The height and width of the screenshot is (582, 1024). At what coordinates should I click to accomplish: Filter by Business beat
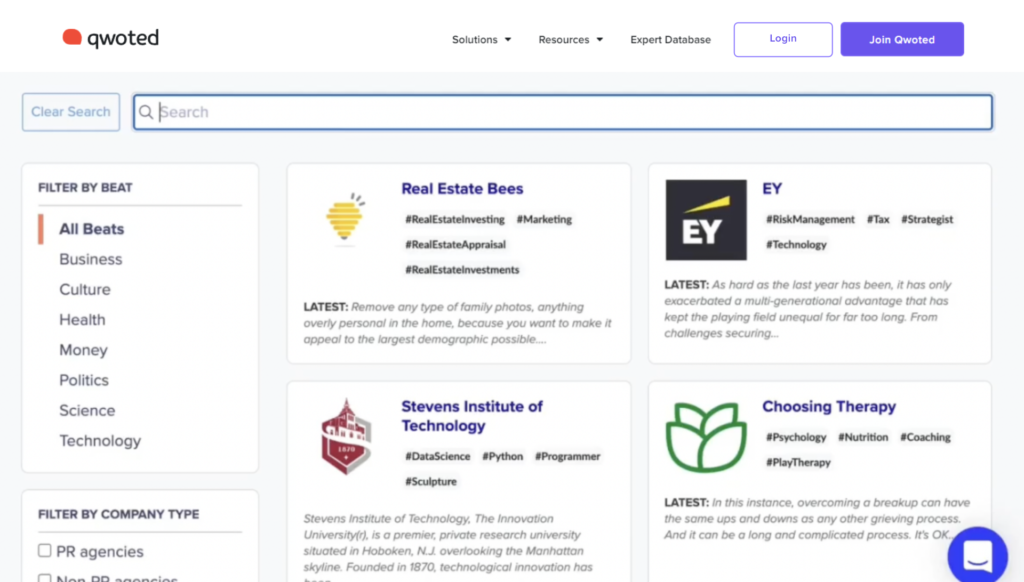(91, 259)
